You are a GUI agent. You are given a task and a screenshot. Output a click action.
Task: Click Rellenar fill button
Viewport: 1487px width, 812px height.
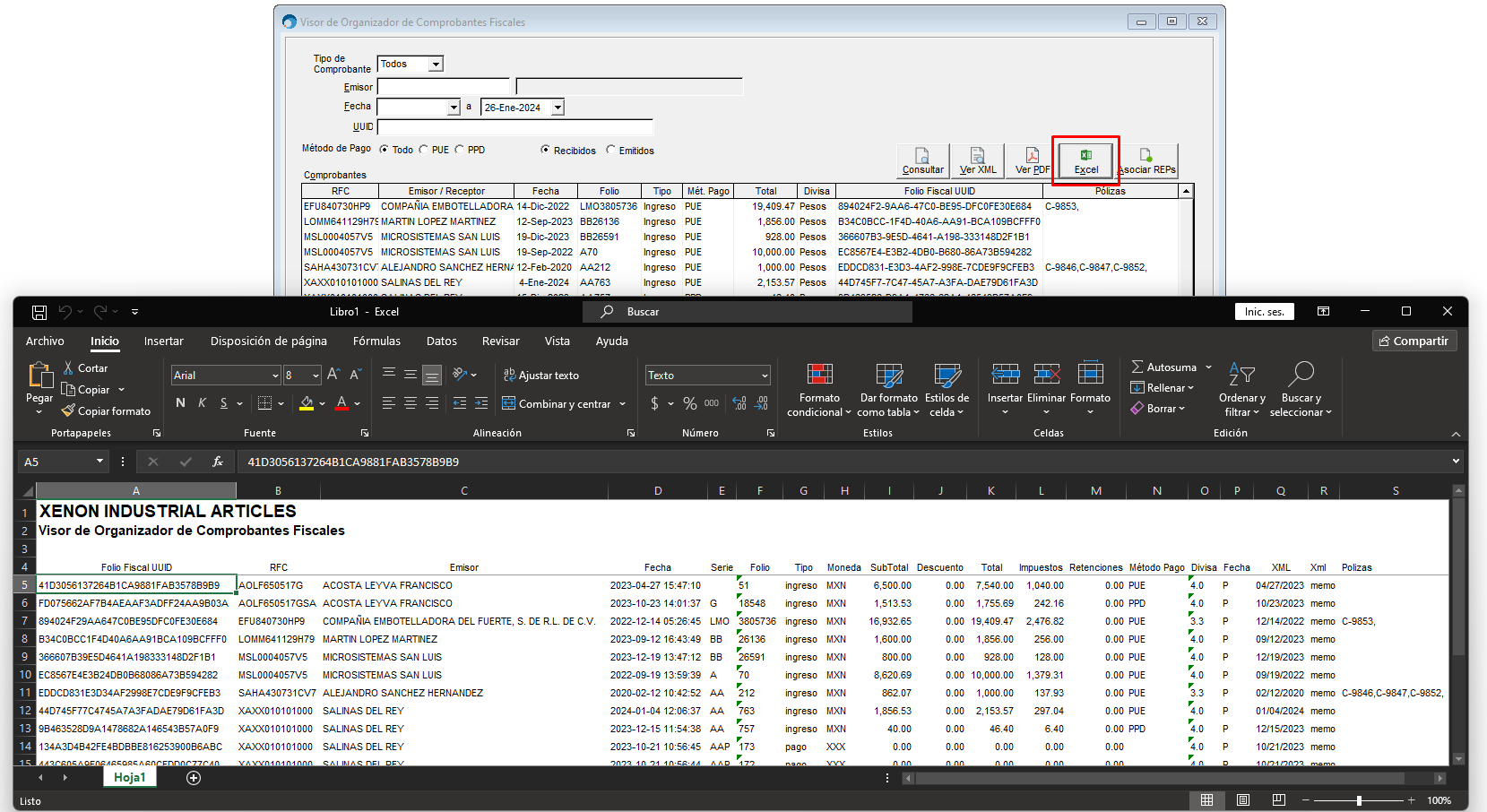[1163, 388]
